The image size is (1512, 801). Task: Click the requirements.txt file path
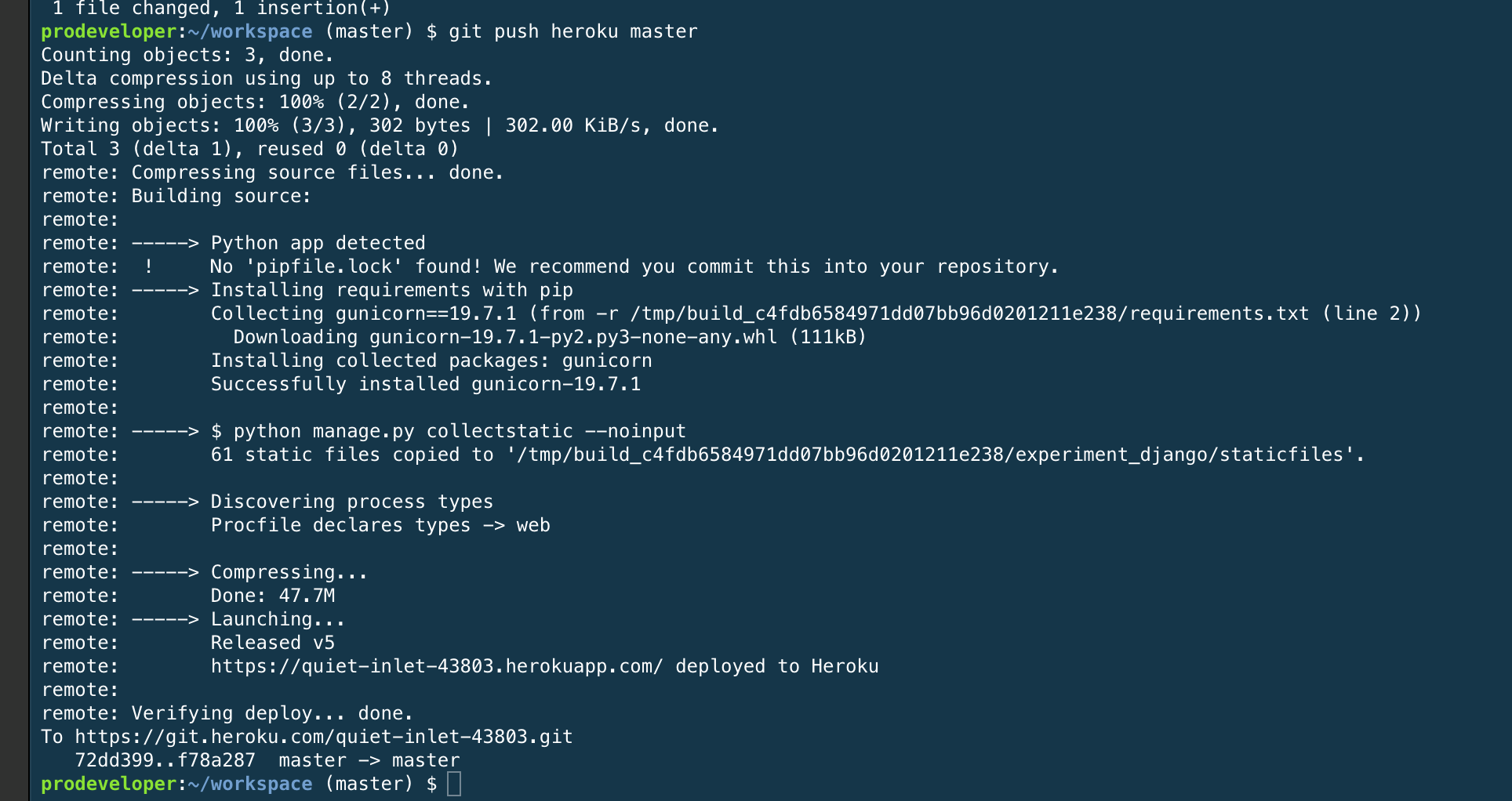tap(969, 314)
